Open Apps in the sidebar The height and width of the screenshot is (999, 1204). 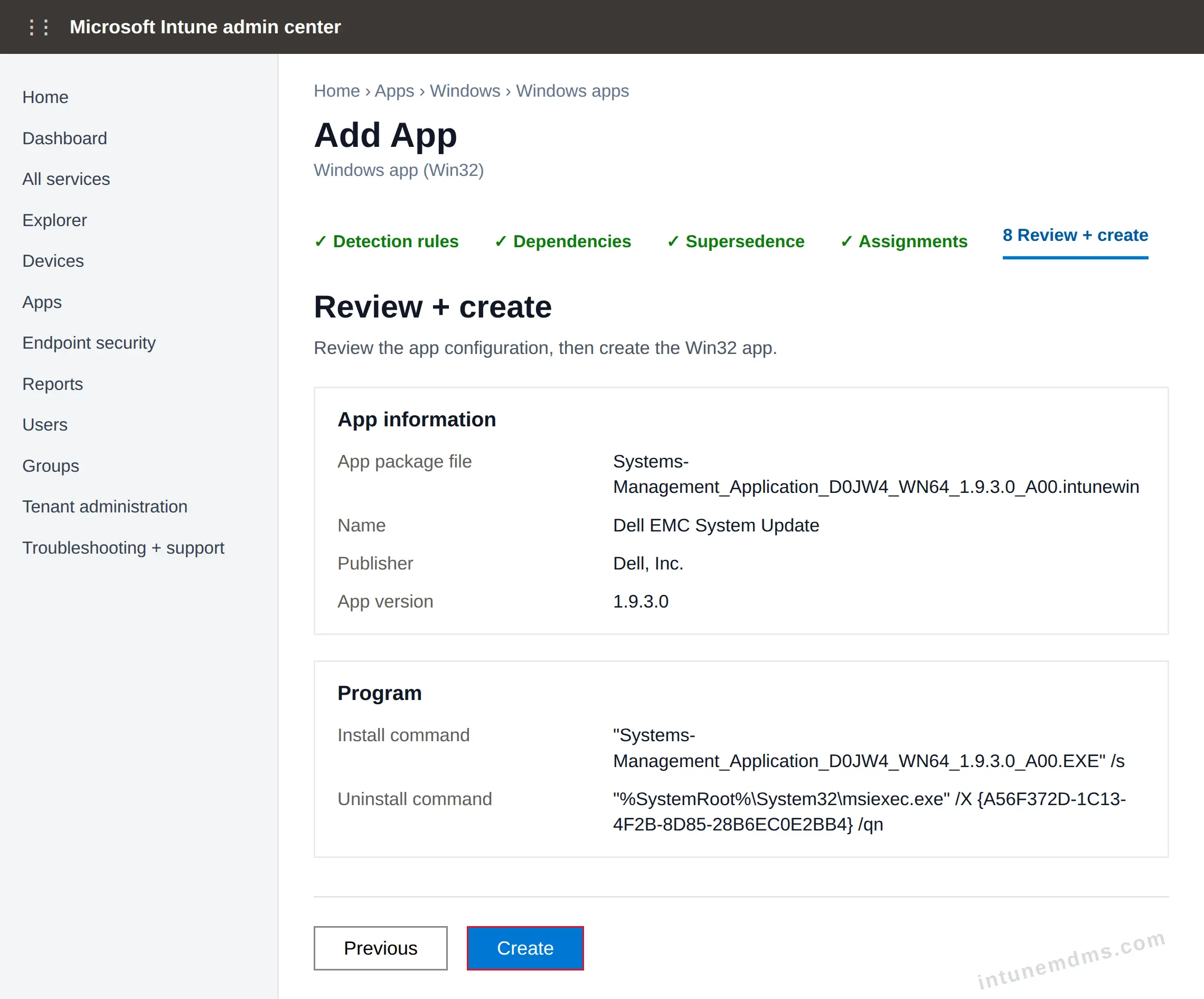(42, 302)
